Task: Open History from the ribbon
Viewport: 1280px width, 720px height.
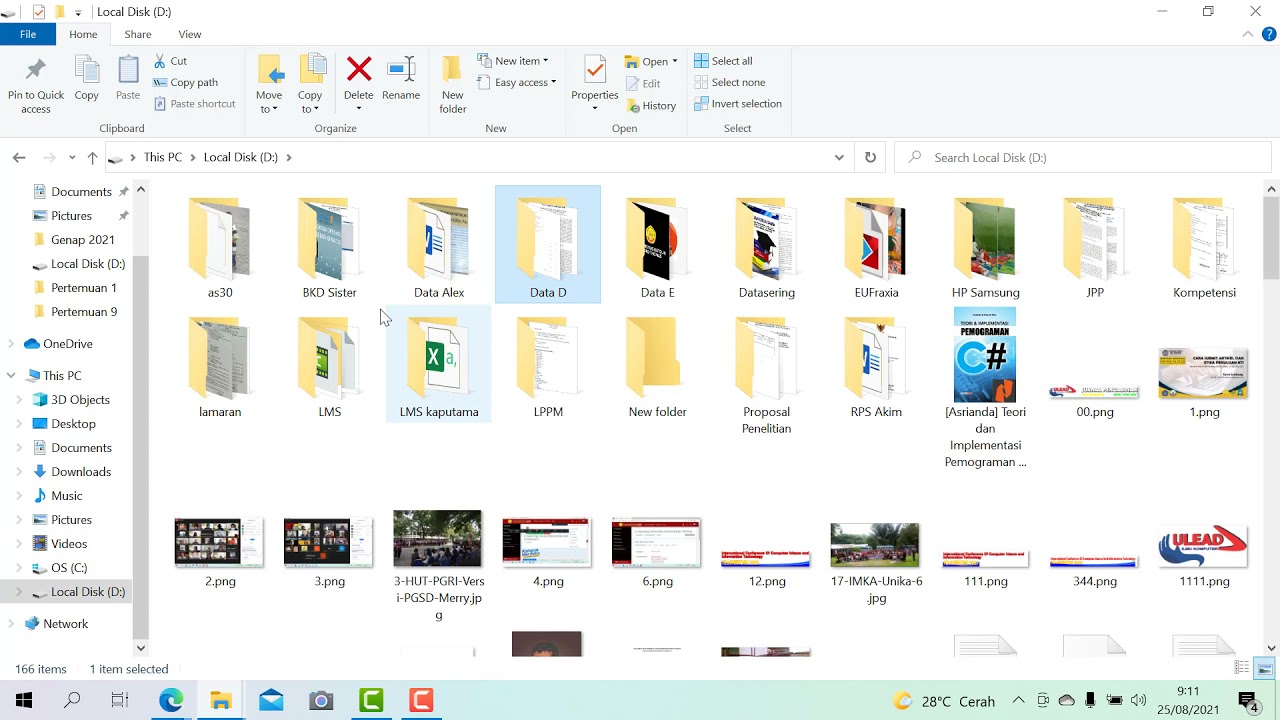Action: coord(651,106)
